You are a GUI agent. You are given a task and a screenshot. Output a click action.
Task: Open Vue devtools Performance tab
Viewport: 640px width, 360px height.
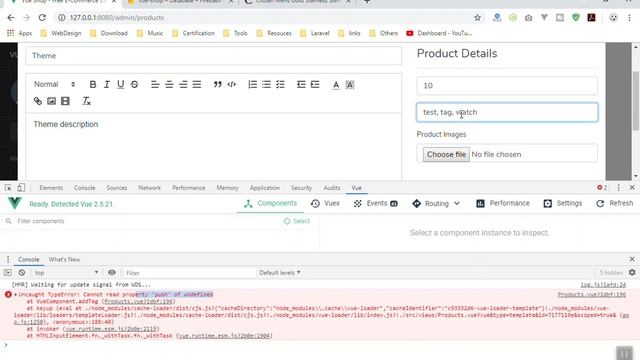pyautogui.click(x=503, y=203)
